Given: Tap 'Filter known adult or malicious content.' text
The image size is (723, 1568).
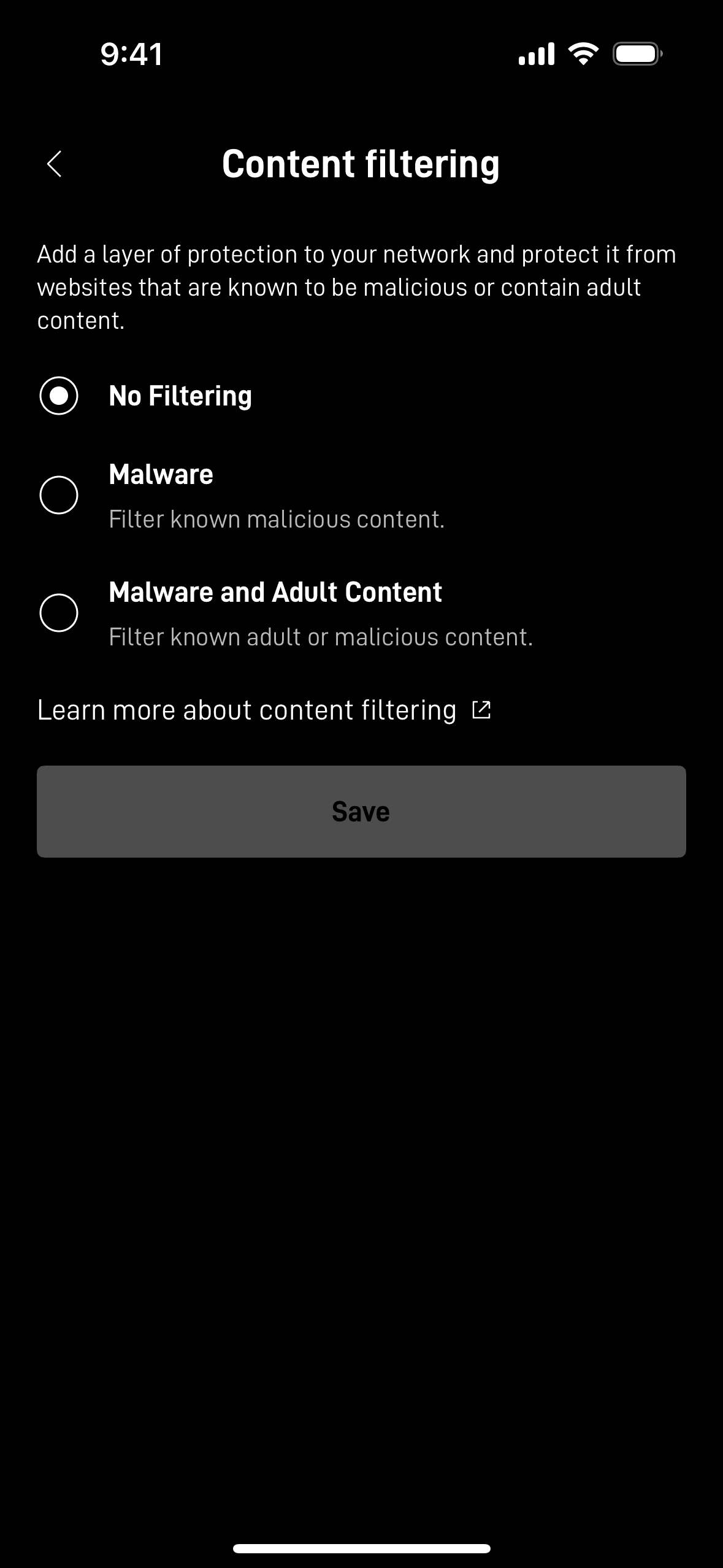Looking at the screenshot, I should [321, 637].
